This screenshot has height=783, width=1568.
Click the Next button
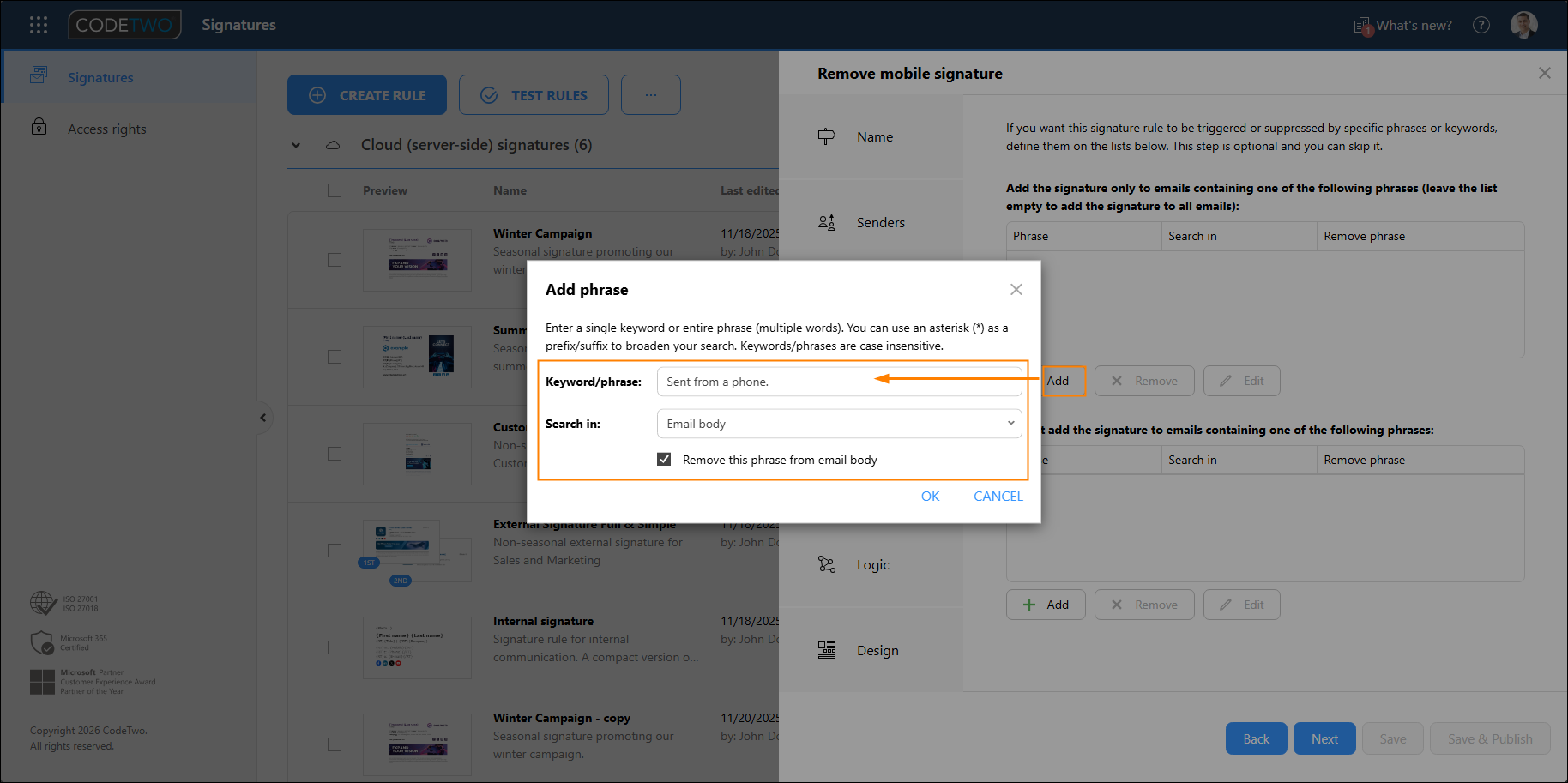pos(1324,738)
